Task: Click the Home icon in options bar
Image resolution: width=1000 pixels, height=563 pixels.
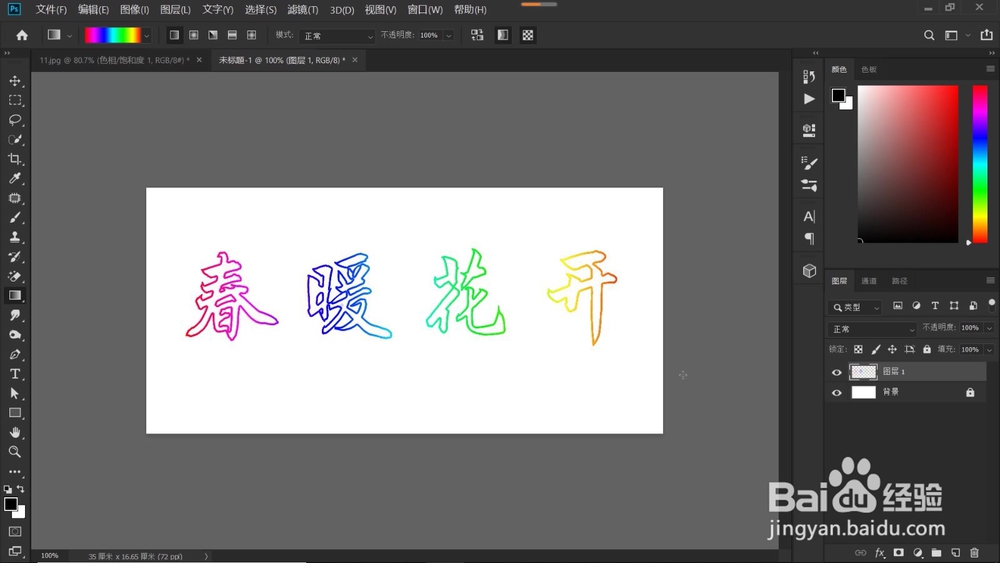Action: 22,36
